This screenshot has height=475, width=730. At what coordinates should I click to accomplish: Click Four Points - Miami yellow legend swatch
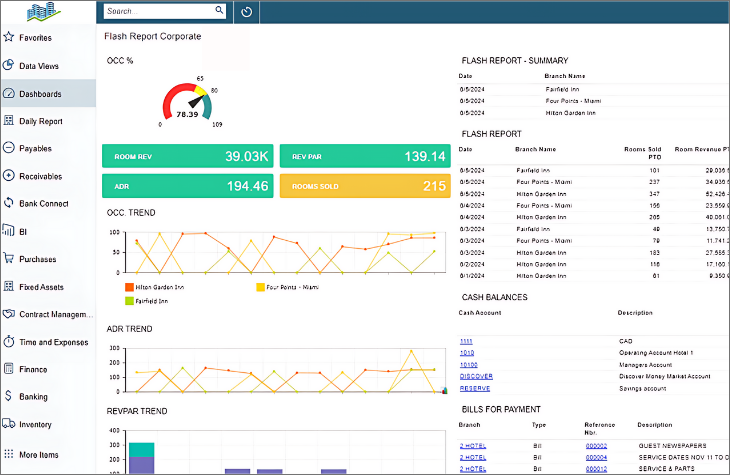point(260,287)
